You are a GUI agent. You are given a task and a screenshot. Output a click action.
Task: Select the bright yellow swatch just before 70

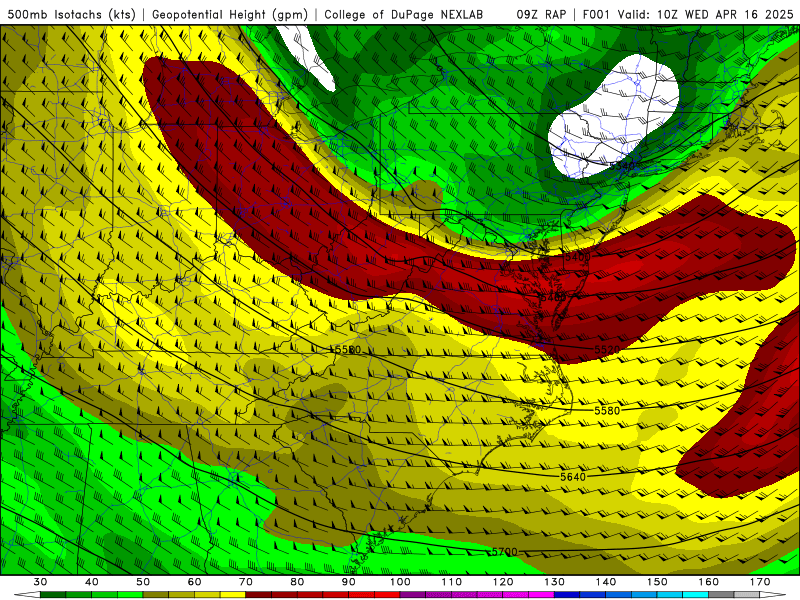pos(233,595)
